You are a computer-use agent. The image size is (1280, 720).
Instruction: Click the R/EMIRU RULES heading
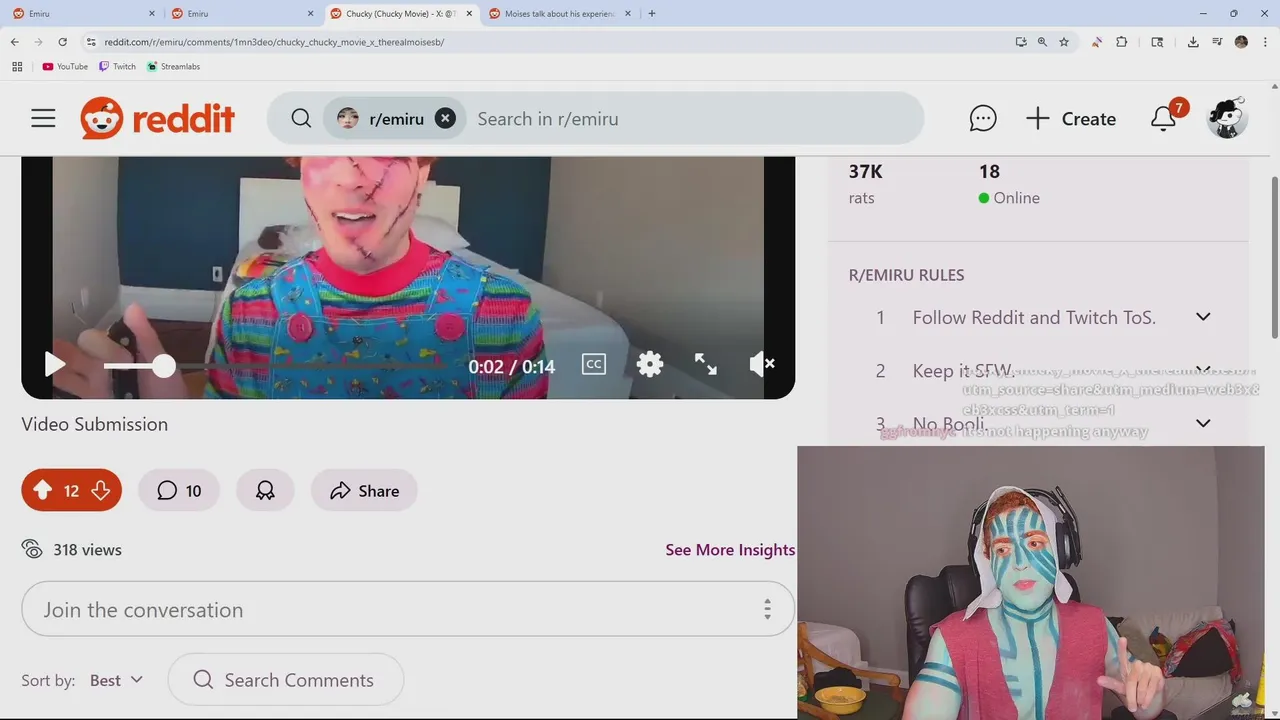click(x=907, y=275)
